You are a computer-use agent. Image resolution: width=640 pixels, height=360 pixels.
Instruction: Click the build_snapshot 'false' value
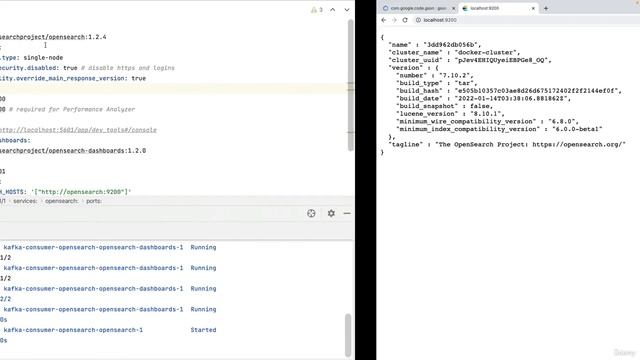(481, 106)
